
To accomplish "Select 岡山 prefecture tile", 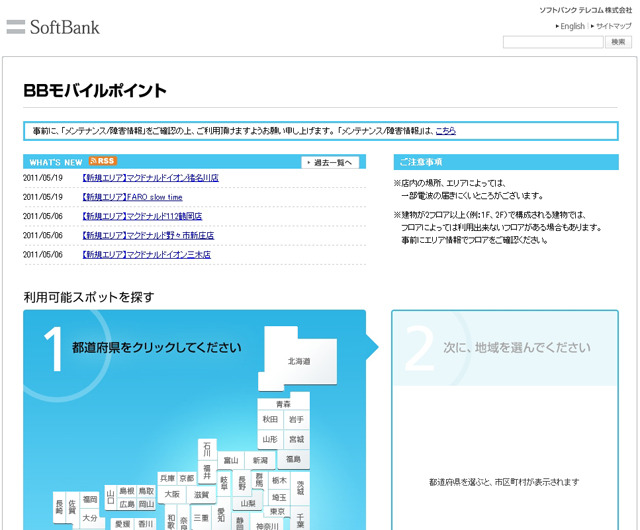I will [146, 504].
